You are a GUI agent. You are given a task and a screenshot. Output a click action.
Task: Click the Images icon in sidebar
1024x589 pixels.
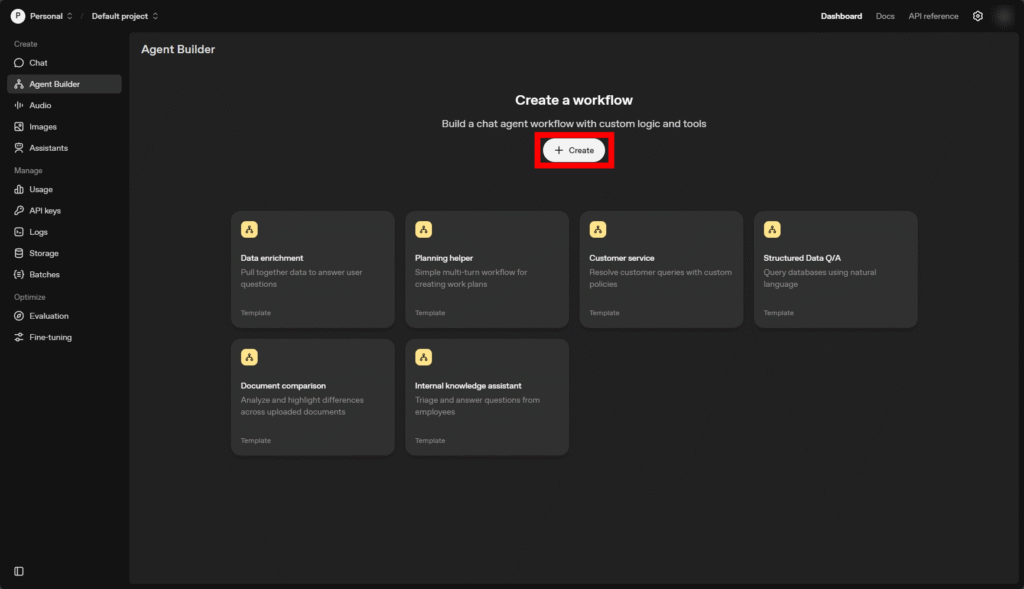(x=19, y=127)
